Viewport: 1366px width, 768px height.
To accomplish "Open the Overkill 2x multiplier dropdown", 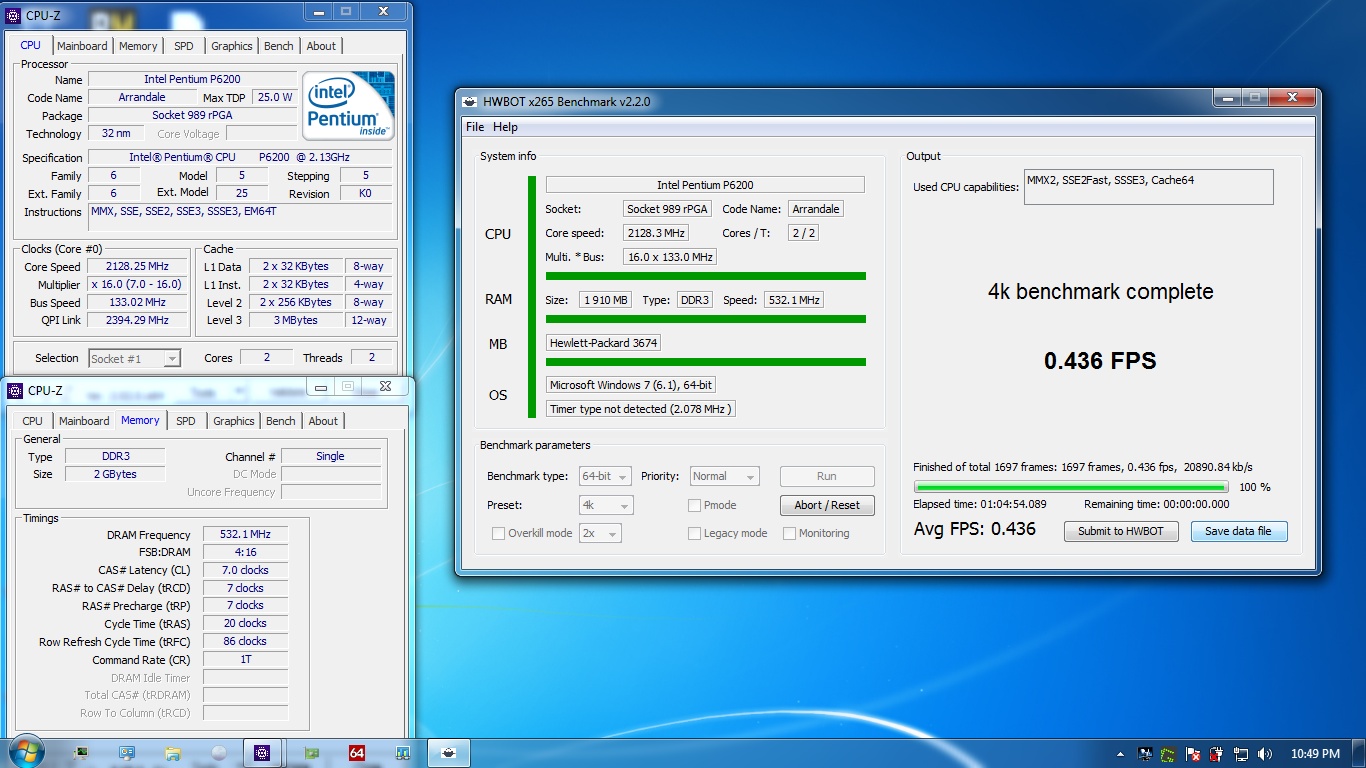I will (600, 533).
